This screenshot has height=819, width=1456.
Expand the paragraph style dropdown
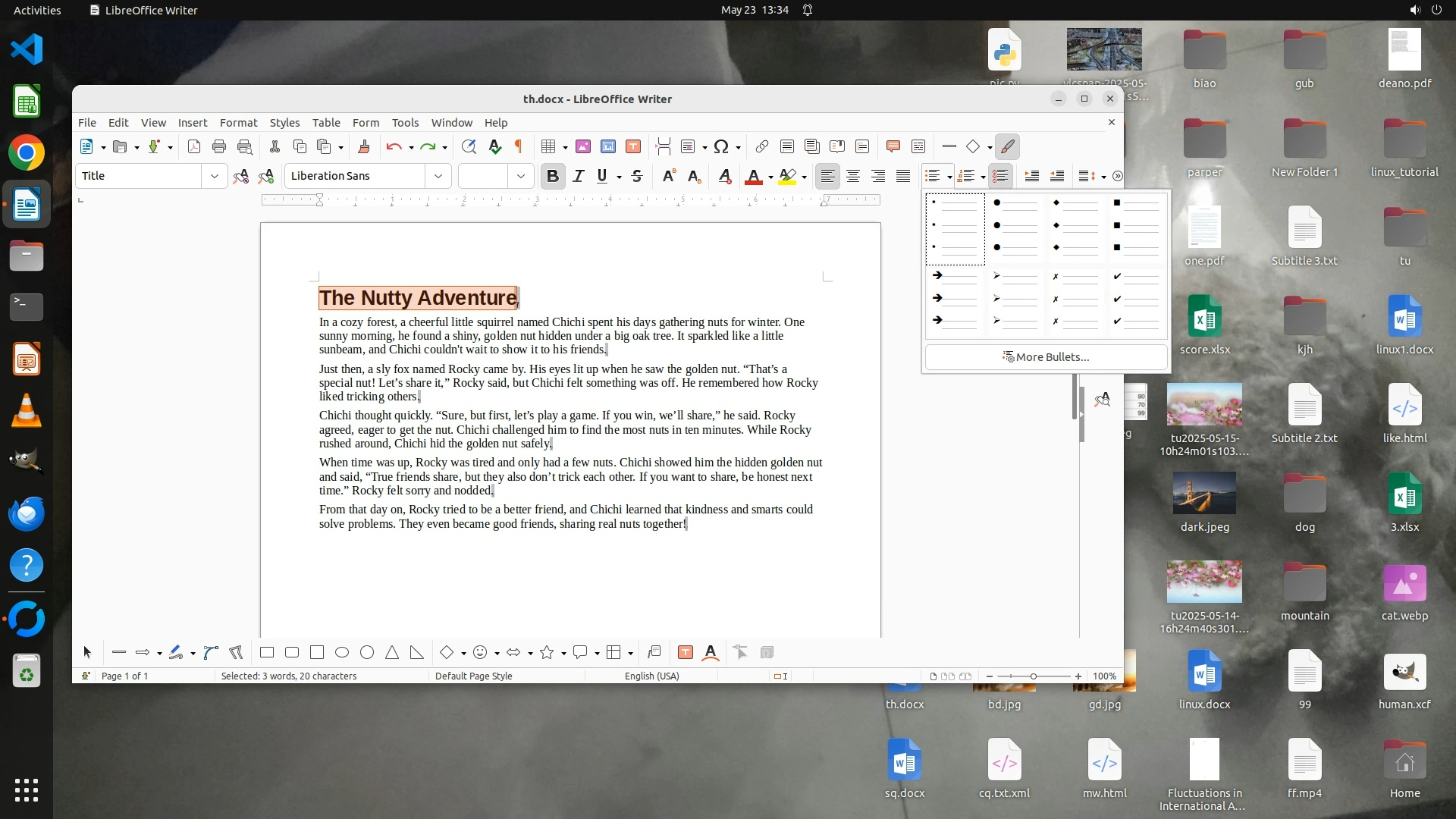pyautogui.click(x=215, y=176)
